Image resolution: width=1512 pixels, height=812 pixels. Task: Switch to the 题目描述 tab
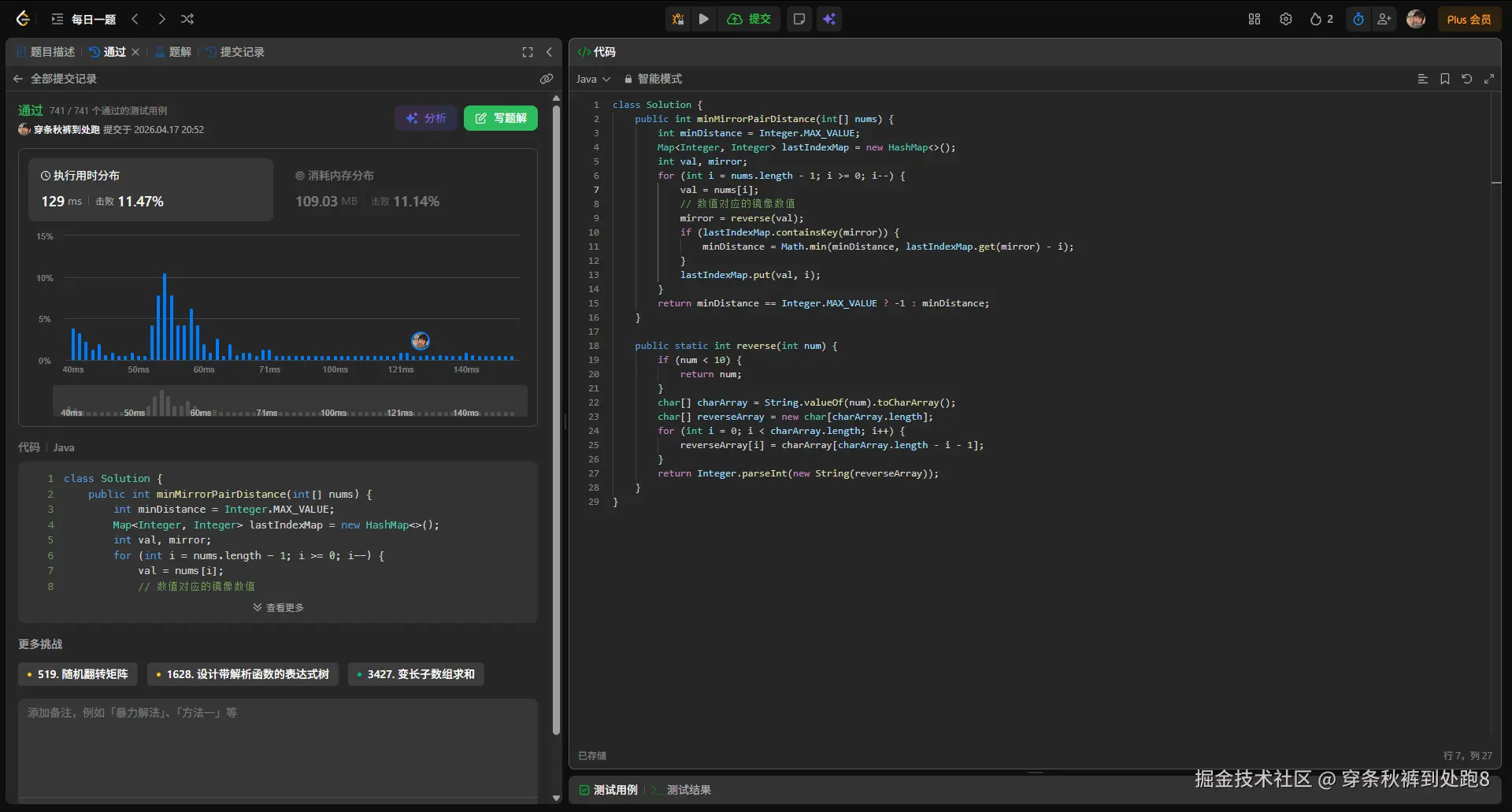coord(46,52)
